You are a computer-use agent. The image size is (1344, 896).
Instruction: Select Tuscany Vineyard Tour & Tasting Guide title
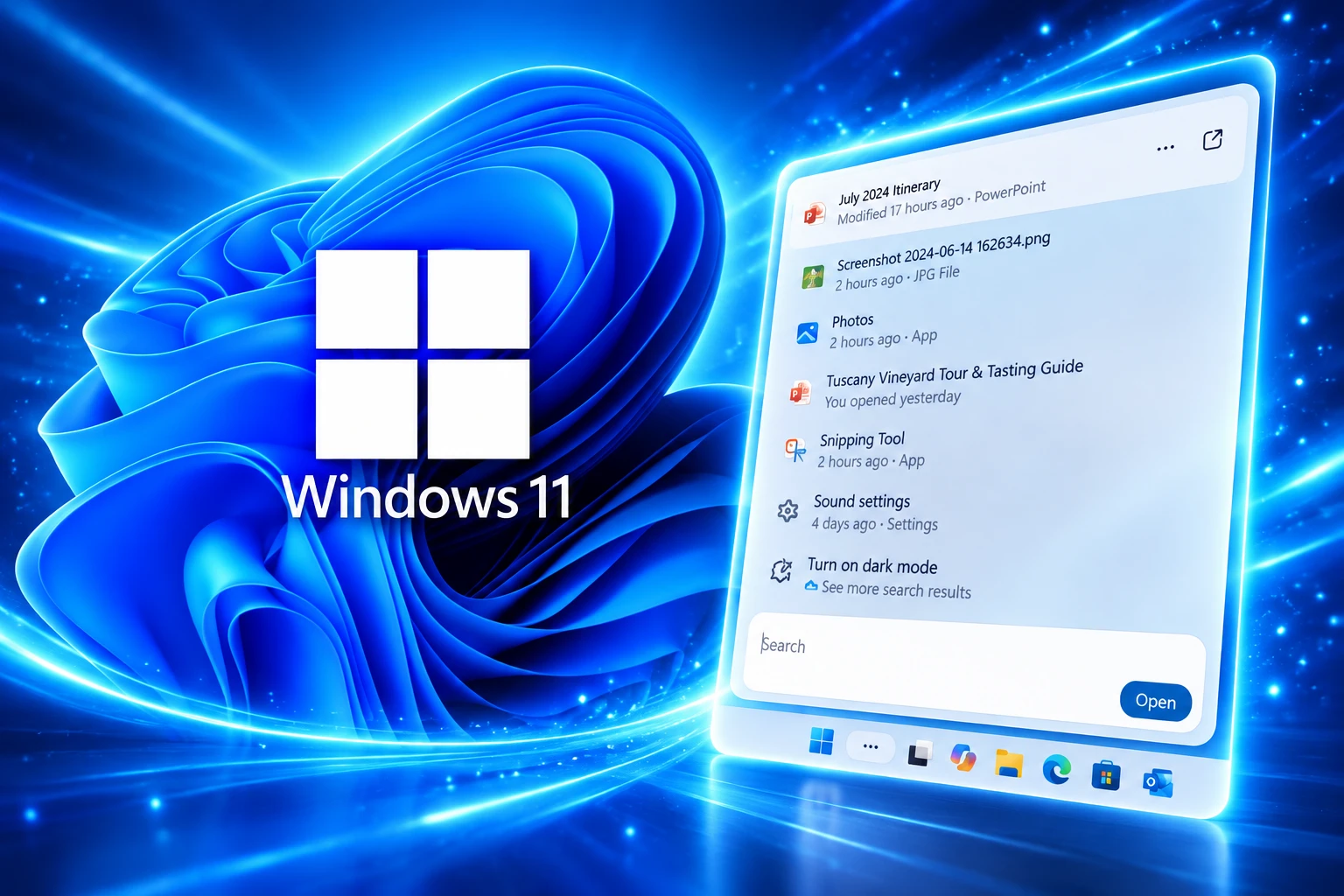(955, 374)
